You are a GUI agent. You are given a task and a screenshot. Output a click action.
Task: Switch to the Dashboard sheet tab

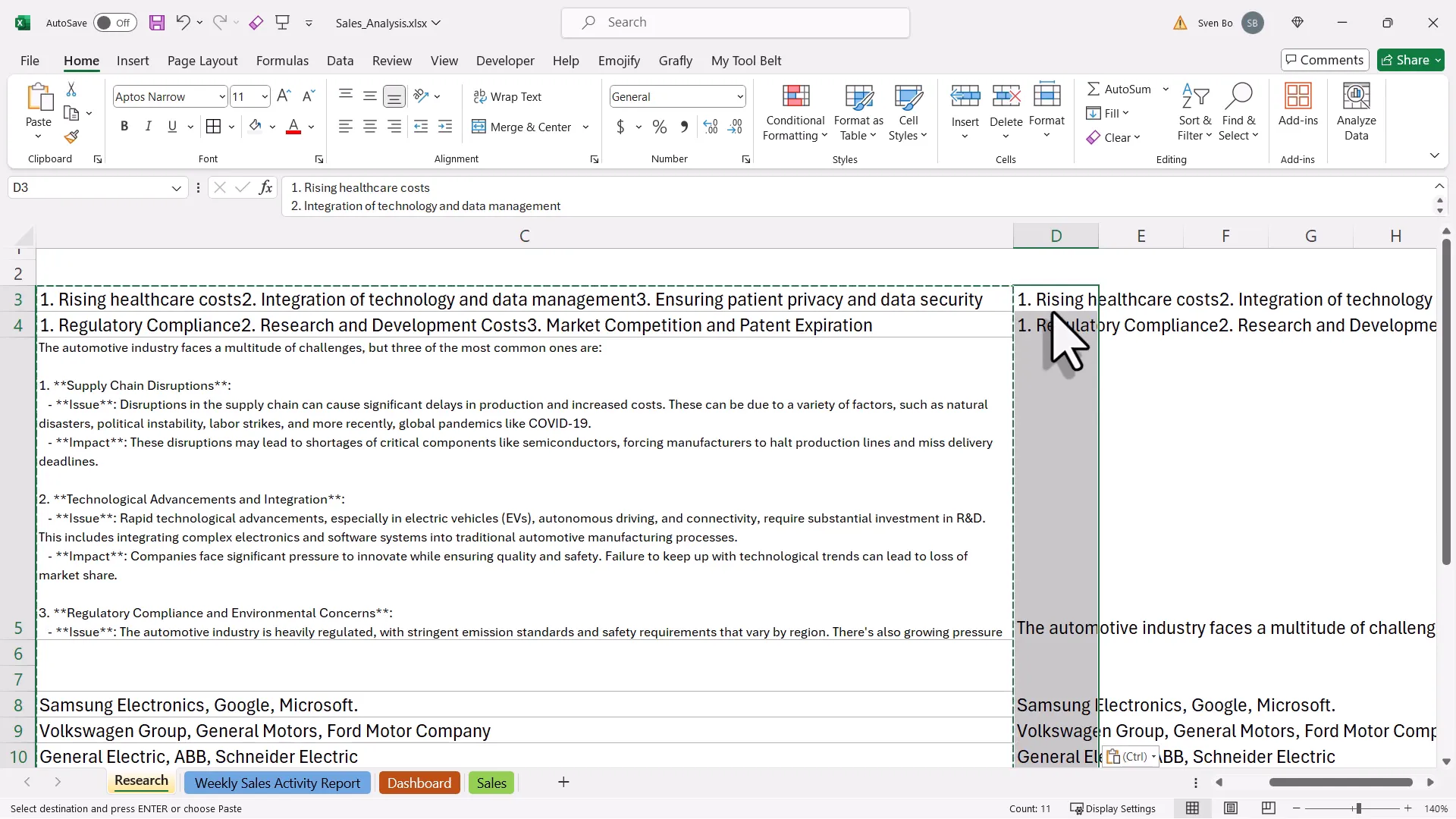coord(419,783)
